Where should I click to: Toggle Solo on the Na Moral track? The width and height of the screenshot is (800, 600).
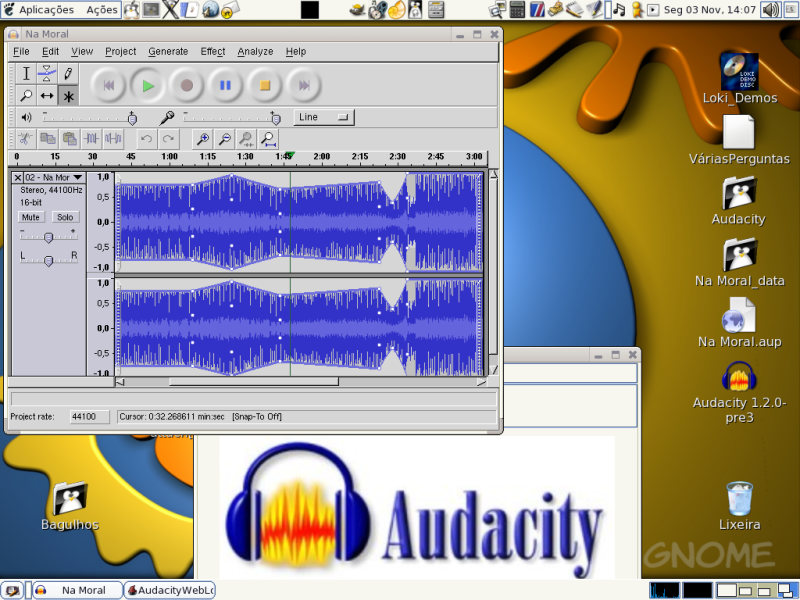pyautogui.click(x=65, y=217)
